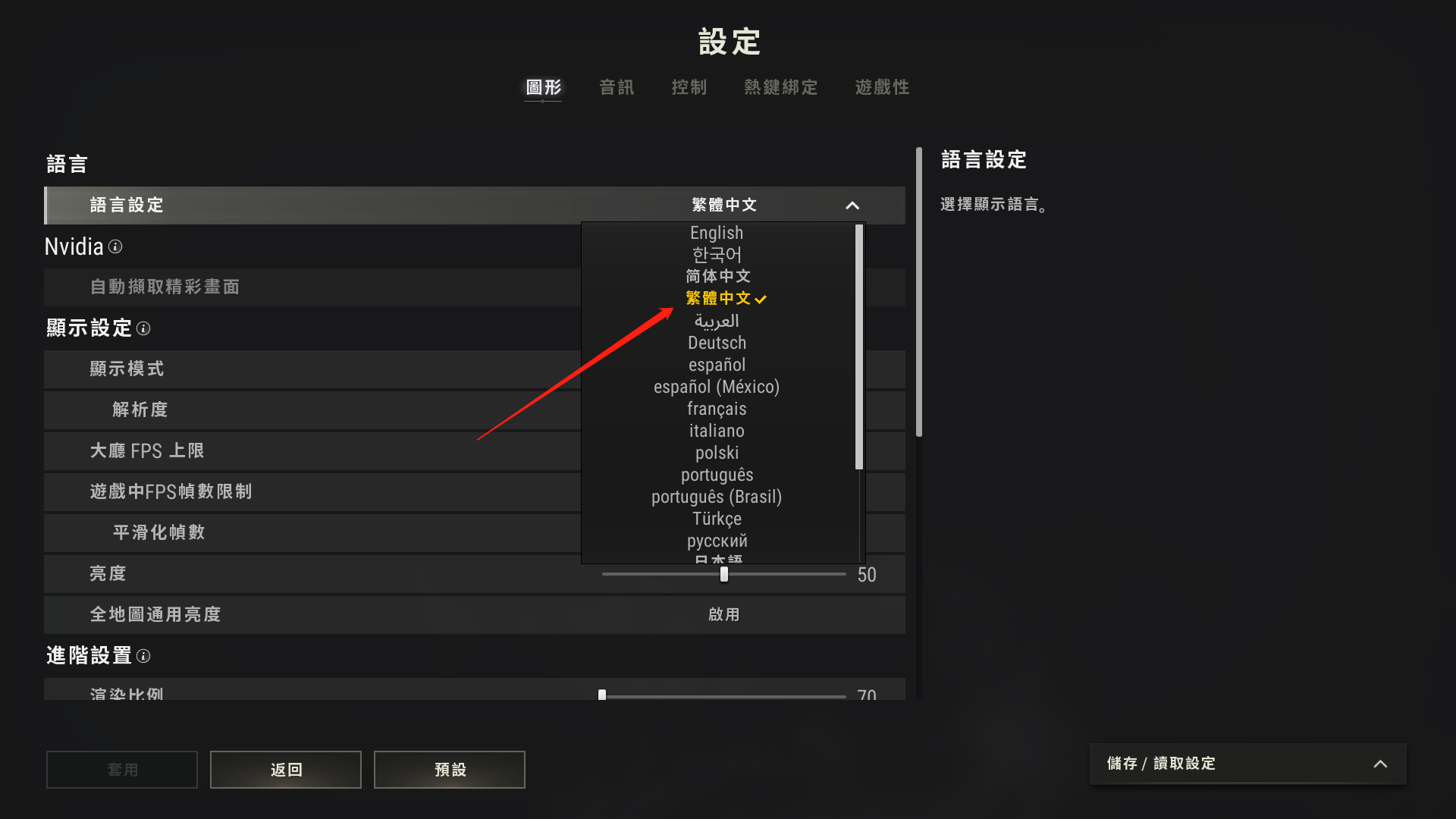The height and width of the screenshot is (819, 1456).
Task: Switch to the 遊戲性 tab
Action: point(882,87)
